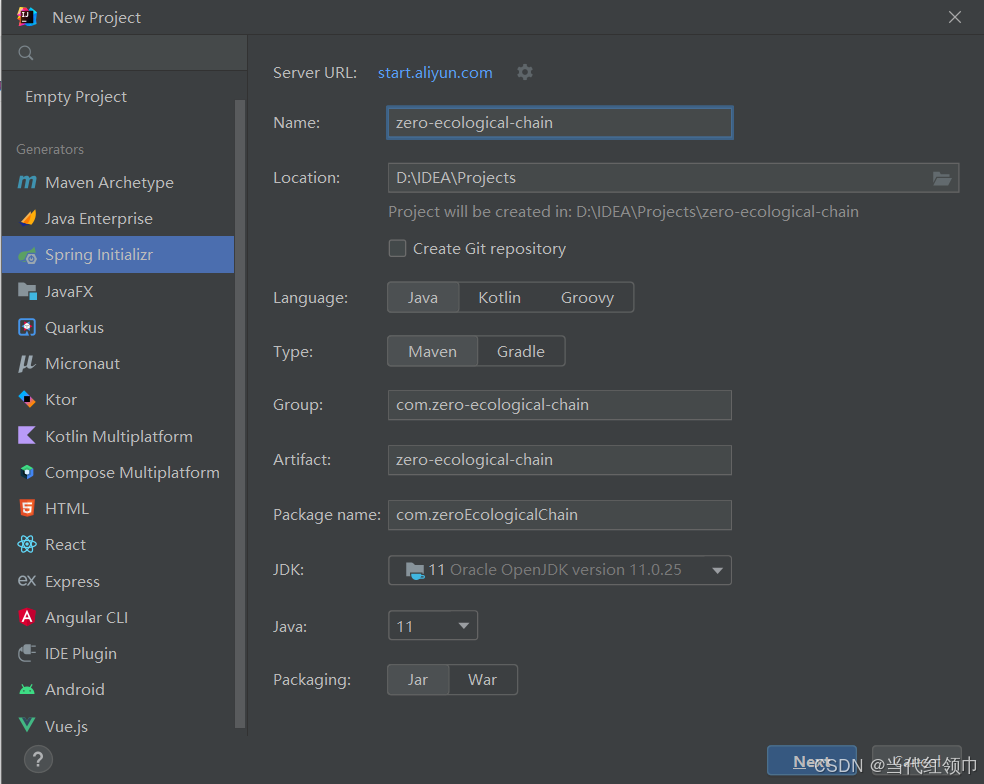Screen dimensions: 984x784
Task: Select Compose Multiplatform generator
Action: (x=118, y=472)
